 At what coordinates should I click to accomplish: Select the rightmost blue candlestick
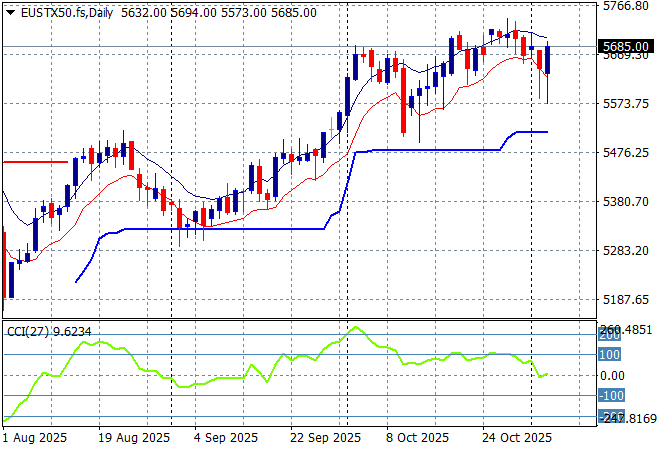(547, 60)
